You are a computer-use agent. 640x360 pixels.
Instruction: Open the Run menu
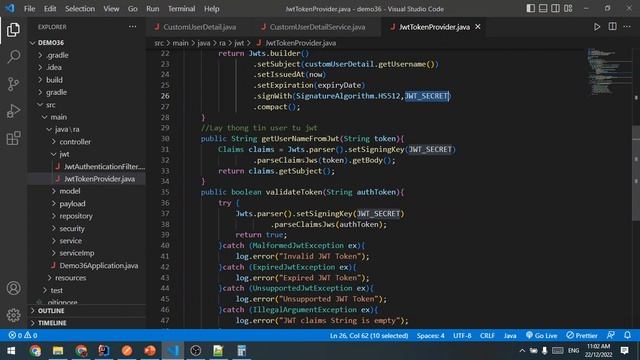(153, 9)
